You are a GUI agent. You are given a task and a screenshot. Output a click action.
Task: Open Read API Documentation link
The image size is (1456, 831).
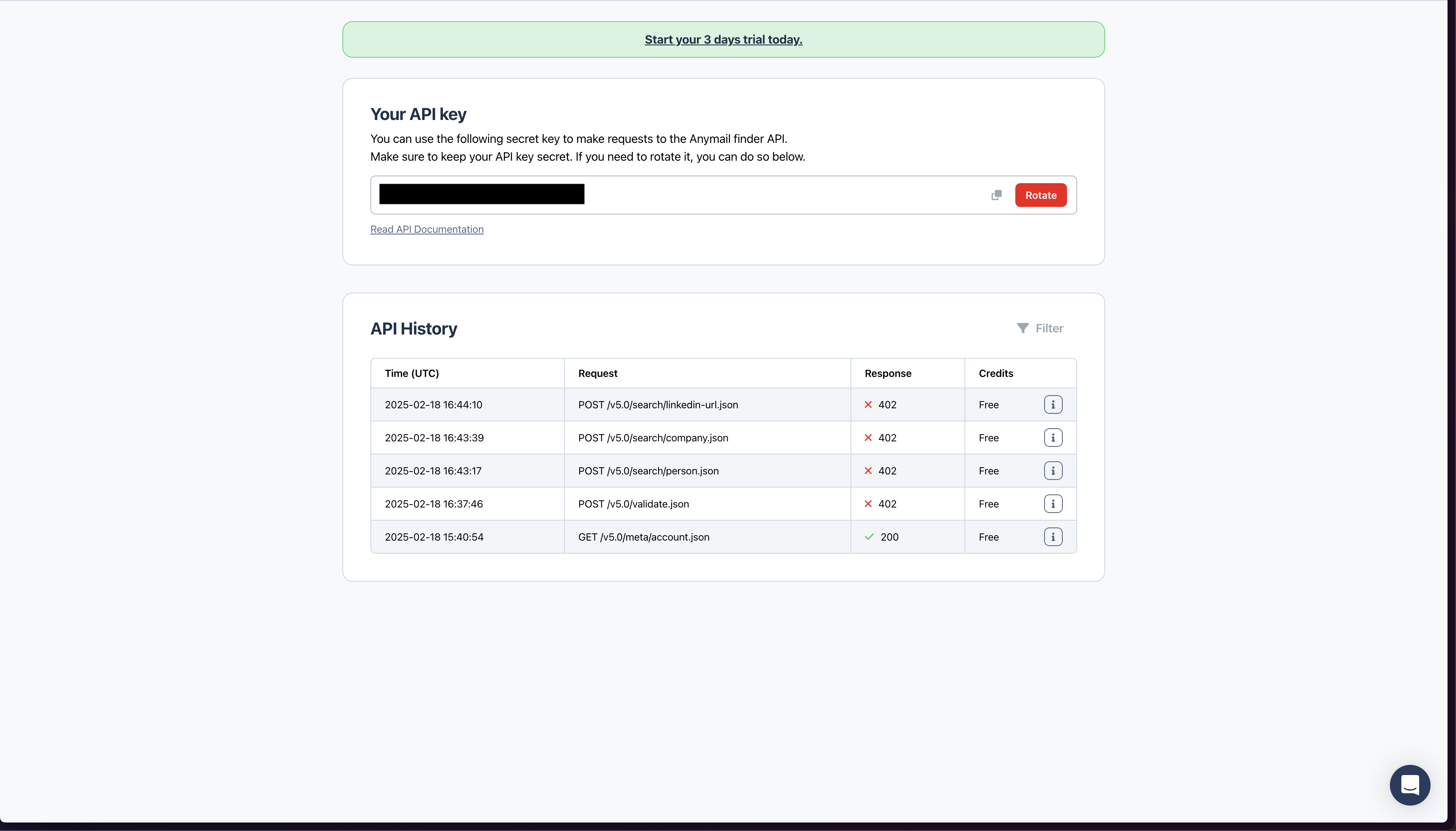click(427, 229)
